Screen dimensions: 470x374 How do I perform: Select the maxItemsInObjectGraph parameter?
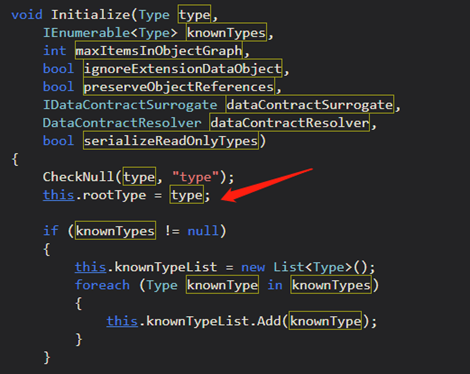click(x=159, y=50)
